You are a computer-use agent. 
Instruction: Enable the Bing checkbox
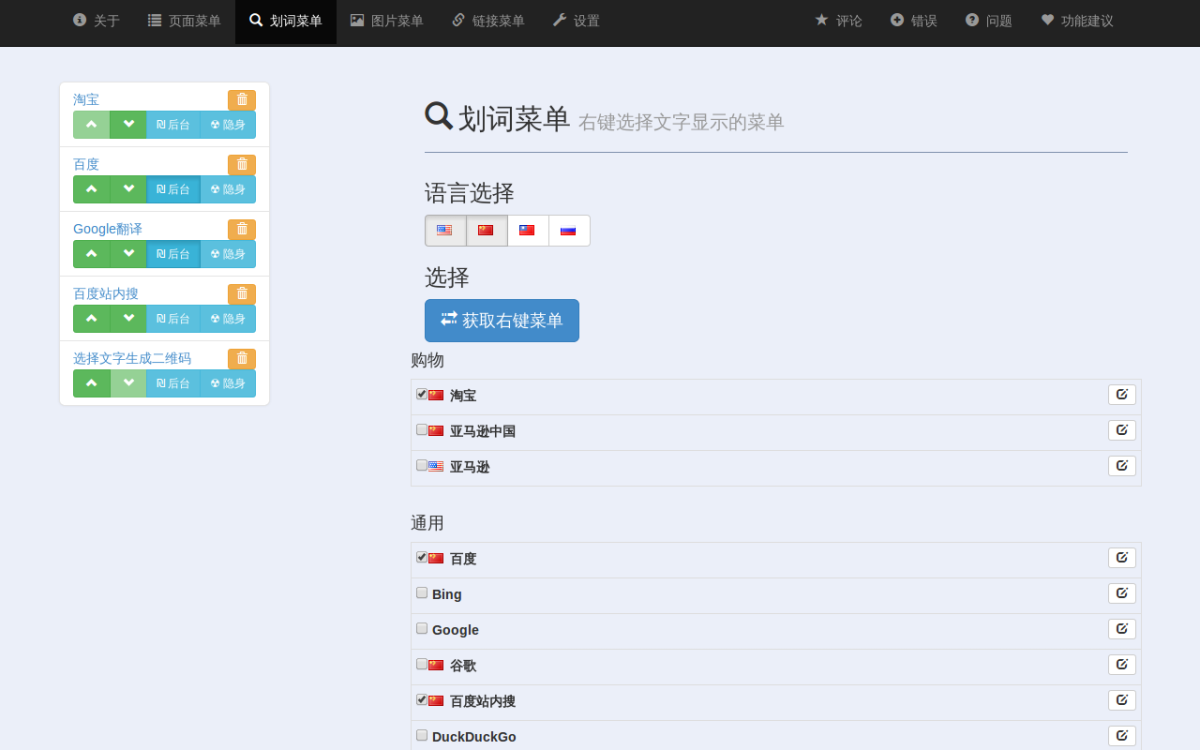tap(422, 593)
